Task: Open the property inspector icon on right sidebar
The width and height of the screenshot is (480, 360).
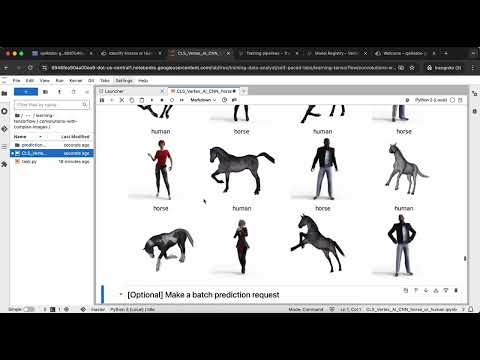Action: (x=475, y=94)
